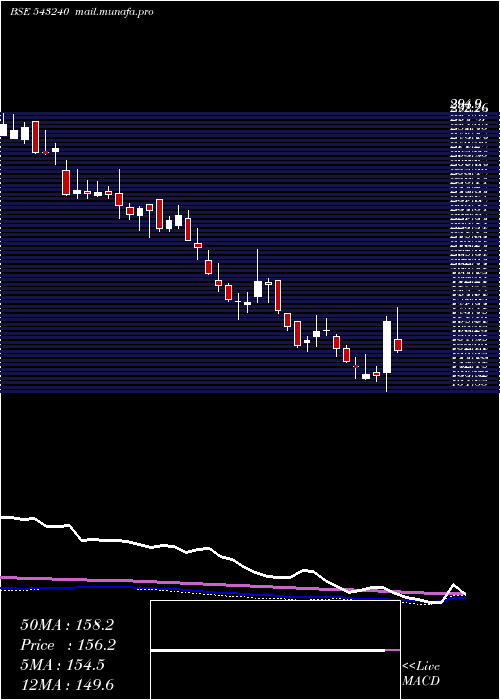Screen dimensions: 500x700
Task: Click the '<<Live' label
Action: (x=421, y=666)
